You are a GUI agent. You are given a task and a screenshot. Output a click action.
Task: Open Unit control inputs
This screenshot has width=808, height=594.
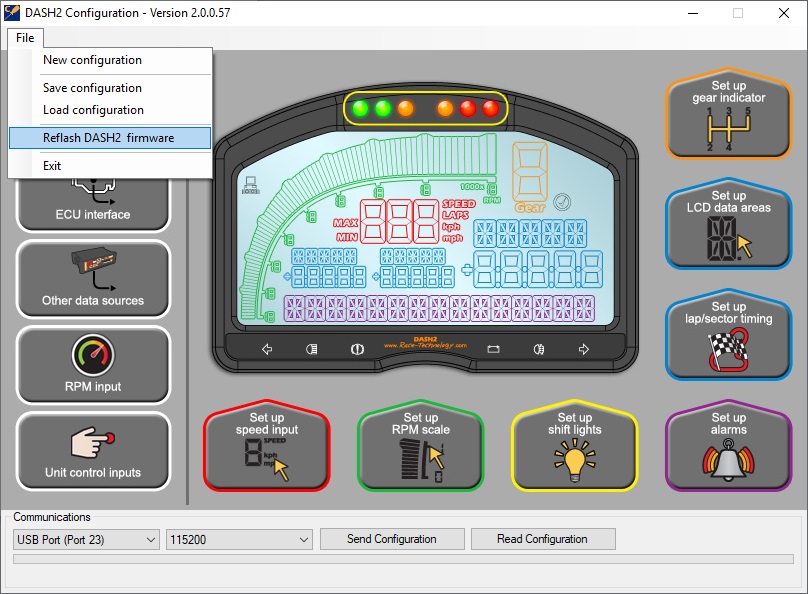[93, 451]
